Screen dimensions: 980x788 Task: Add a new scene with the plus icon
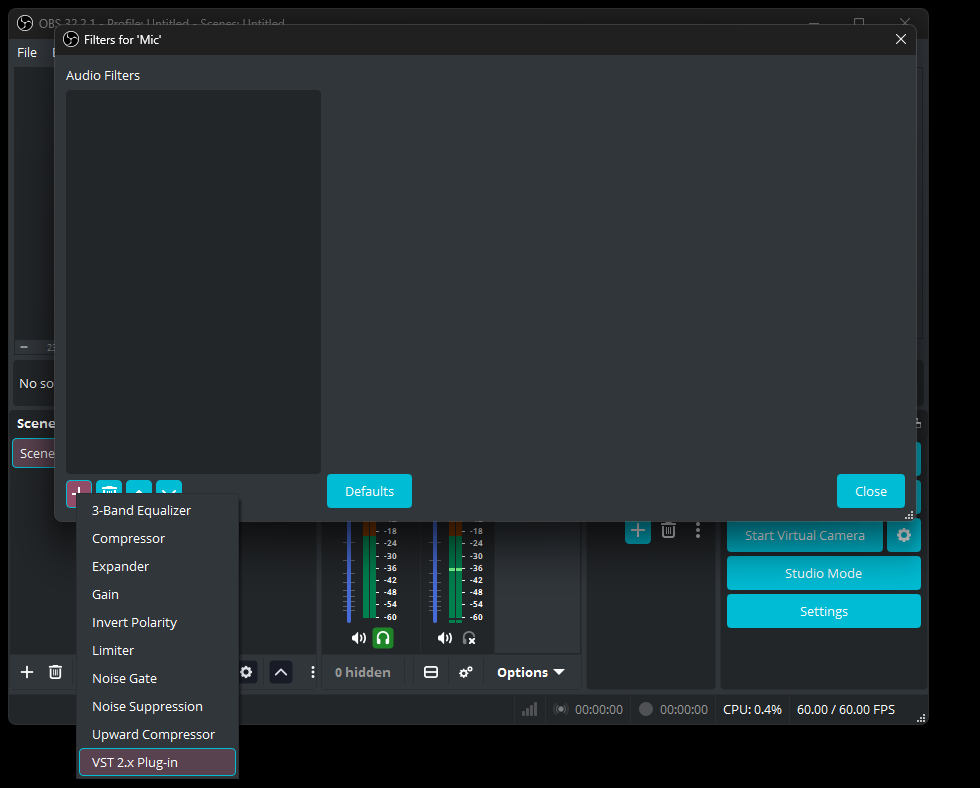click(27, 672)
